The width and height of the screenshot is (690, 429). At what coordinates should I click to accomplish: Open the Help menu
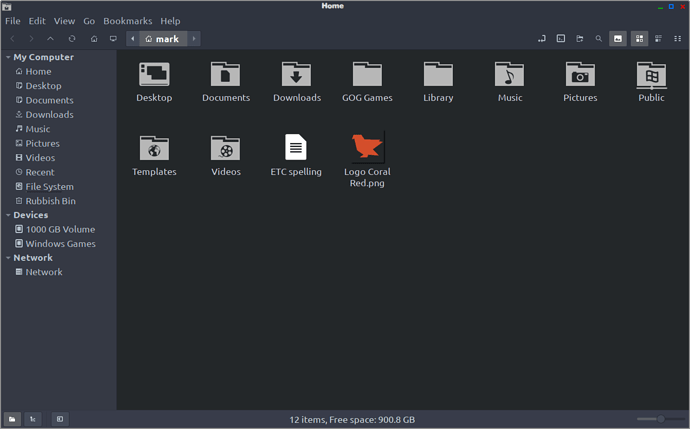170,21
